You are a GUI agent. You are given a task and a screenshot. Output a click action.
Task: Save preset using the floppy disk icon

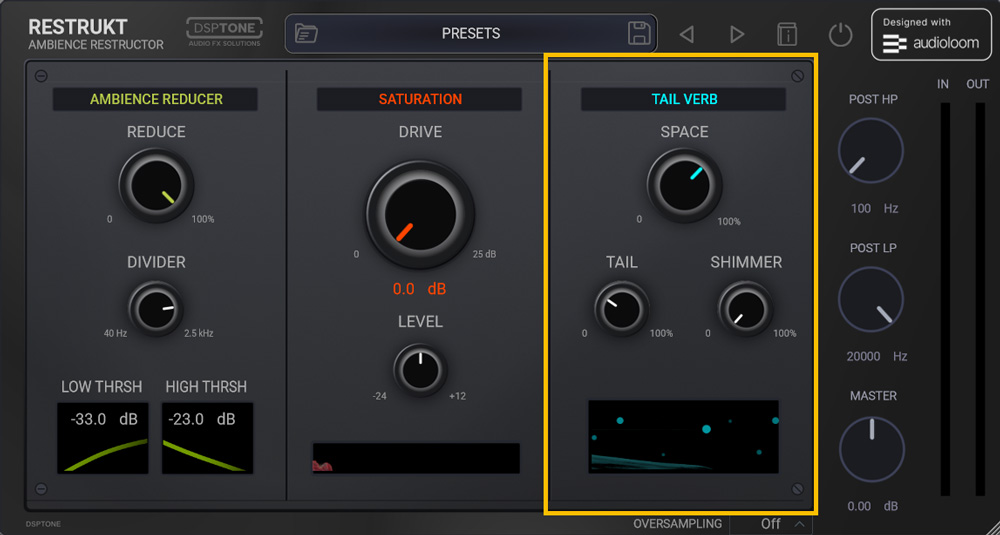[639, 33]
